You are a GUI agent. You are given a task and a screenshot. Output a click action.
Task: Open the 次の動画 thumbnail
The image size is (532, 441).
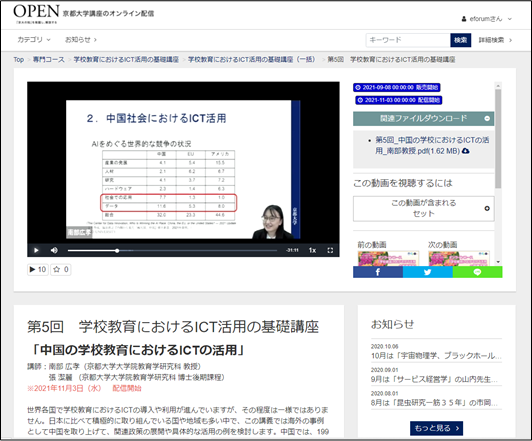coord(459,258)
